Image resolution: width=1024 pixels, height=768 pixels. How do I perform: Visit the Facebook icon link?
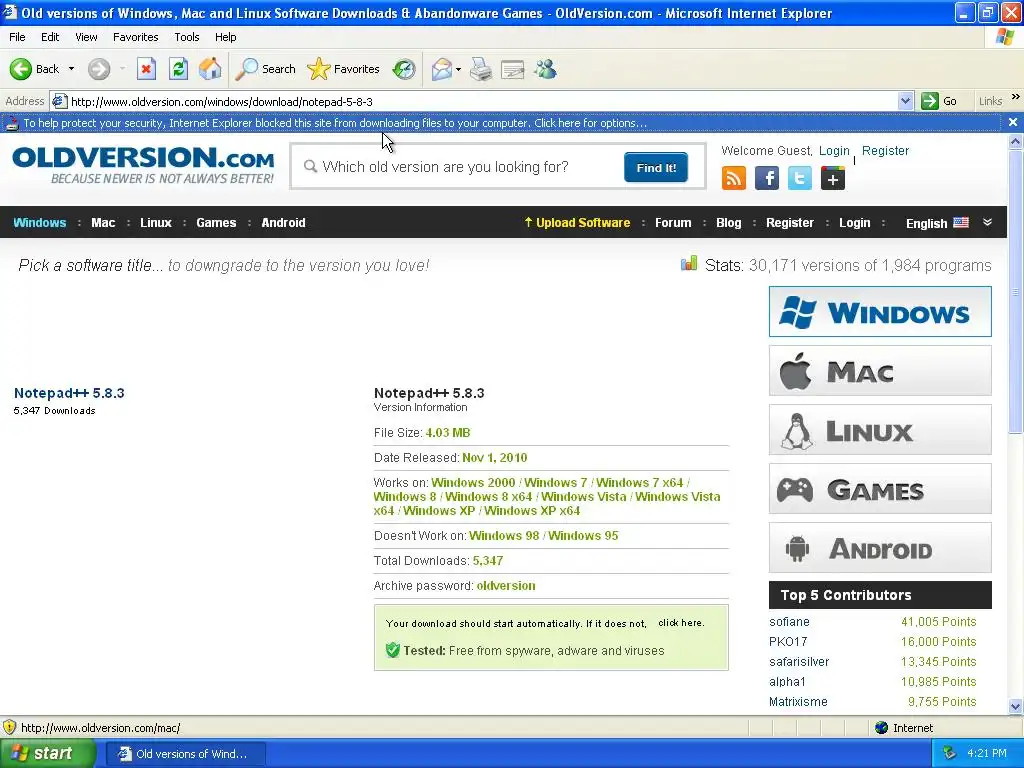pos(767,178)
